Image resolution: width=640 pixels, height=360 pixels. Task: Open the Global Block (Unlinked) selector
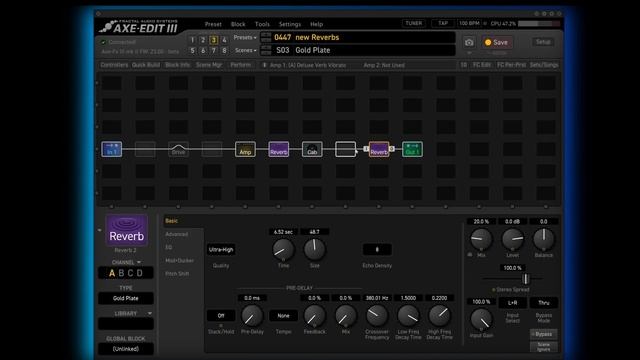[x=126, y=349]
